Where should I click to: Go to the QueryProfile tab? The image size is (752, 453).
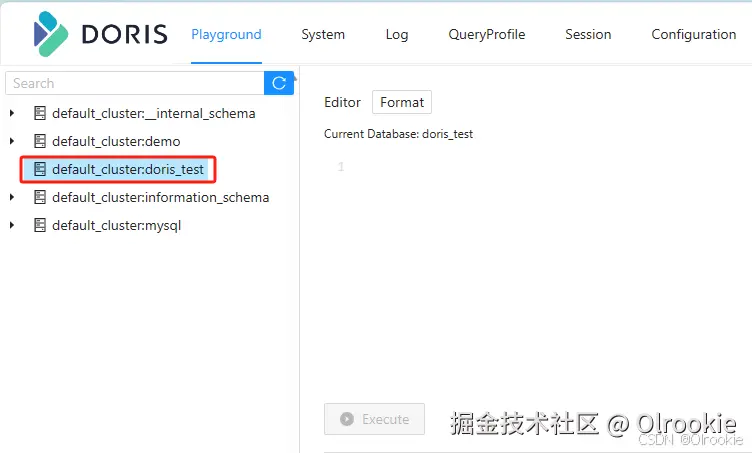pos(487,35)
